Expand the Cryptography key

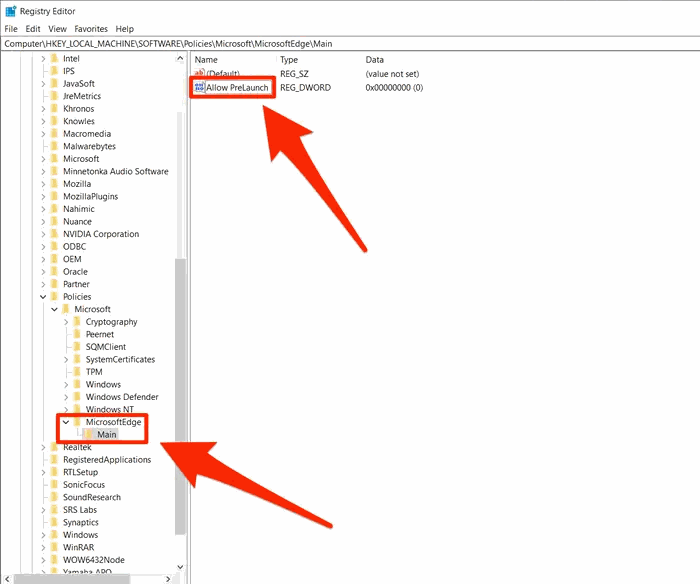[66, 321]
